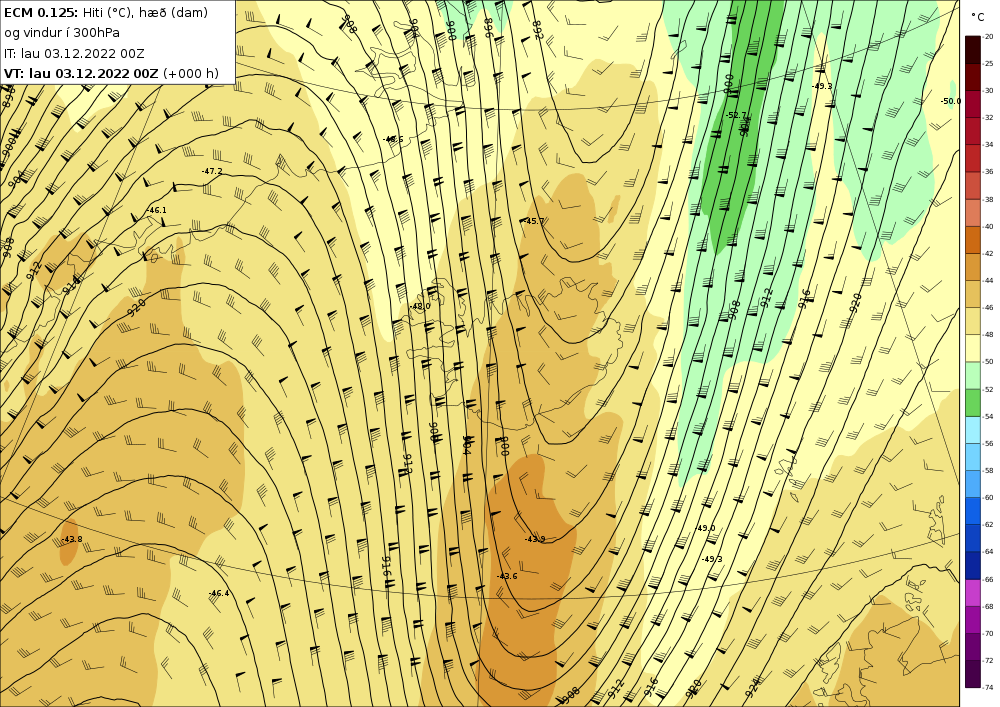Click the pale yellow legend swatch between -48 and -50
1000x707 pixels.
point(973,348)
